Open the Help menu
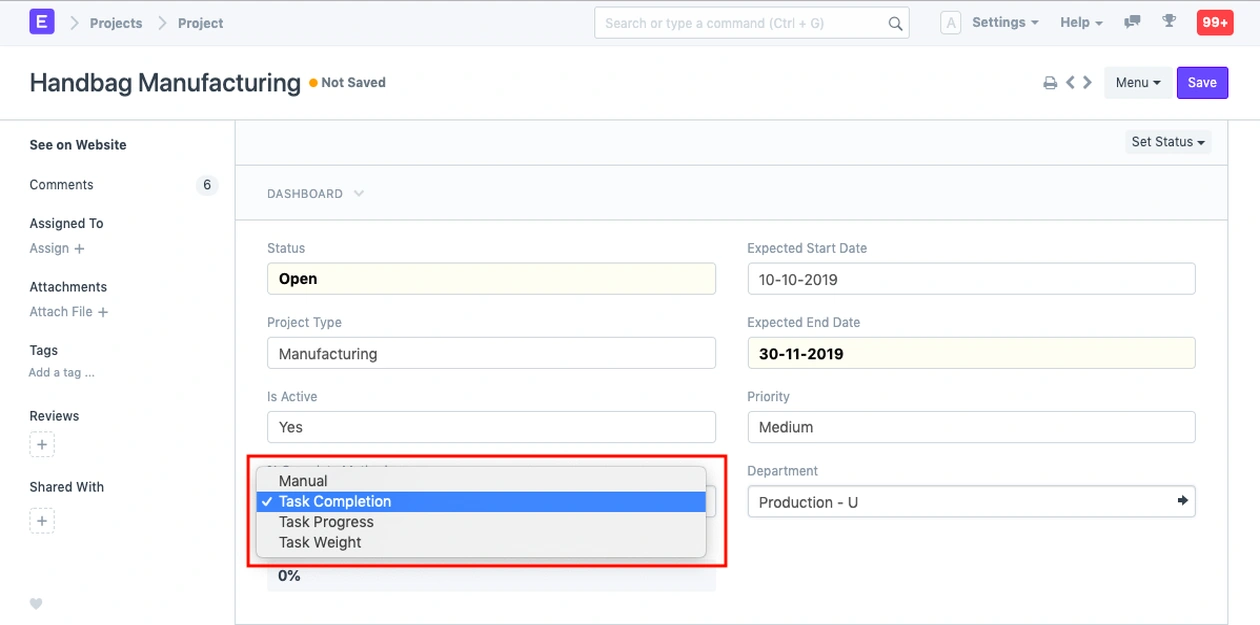This screenshot has height=625, width=1260. coord(1080,22)
